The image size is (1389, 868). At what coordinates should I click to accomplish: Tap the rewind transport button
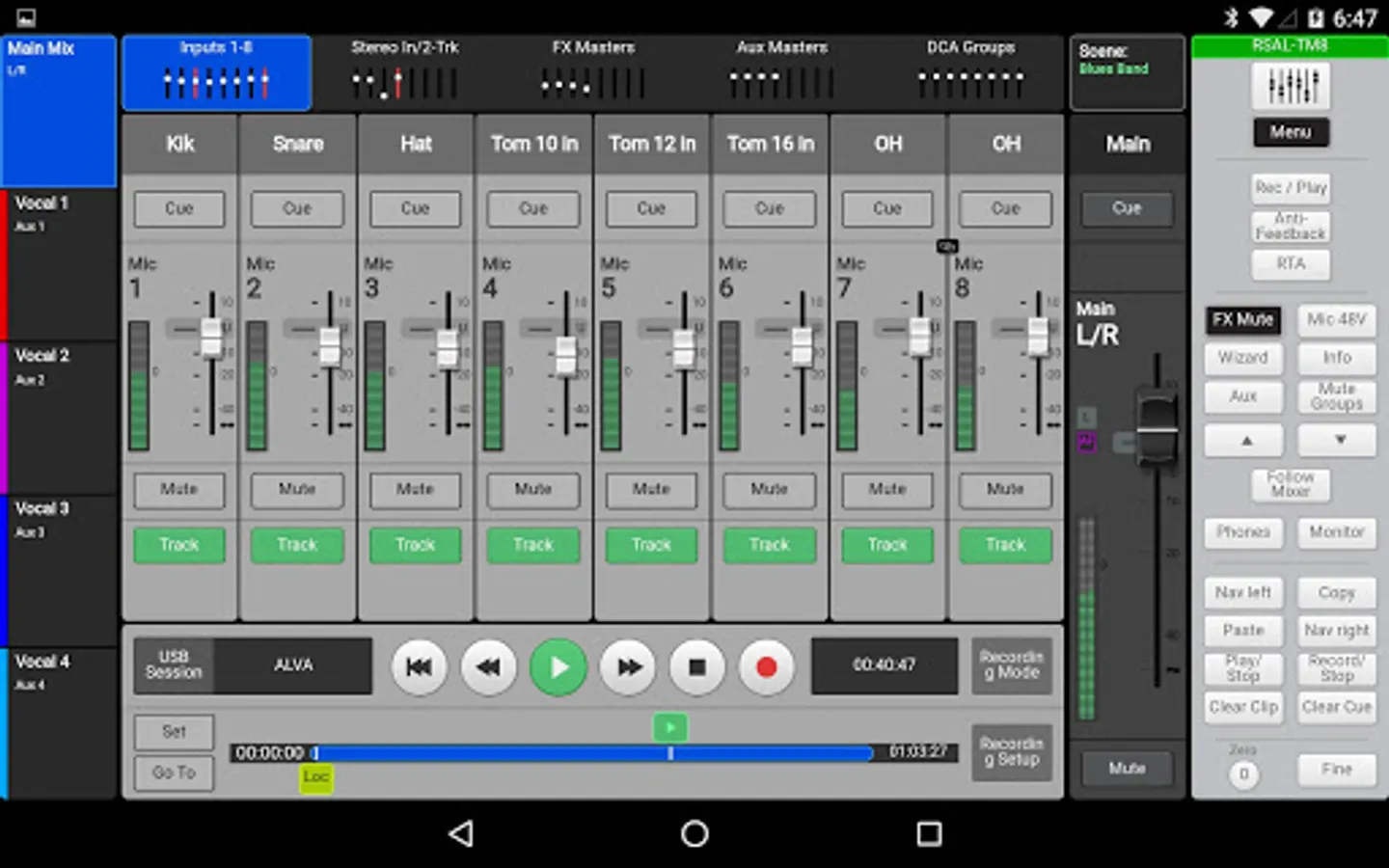click(x=489, y=666)
